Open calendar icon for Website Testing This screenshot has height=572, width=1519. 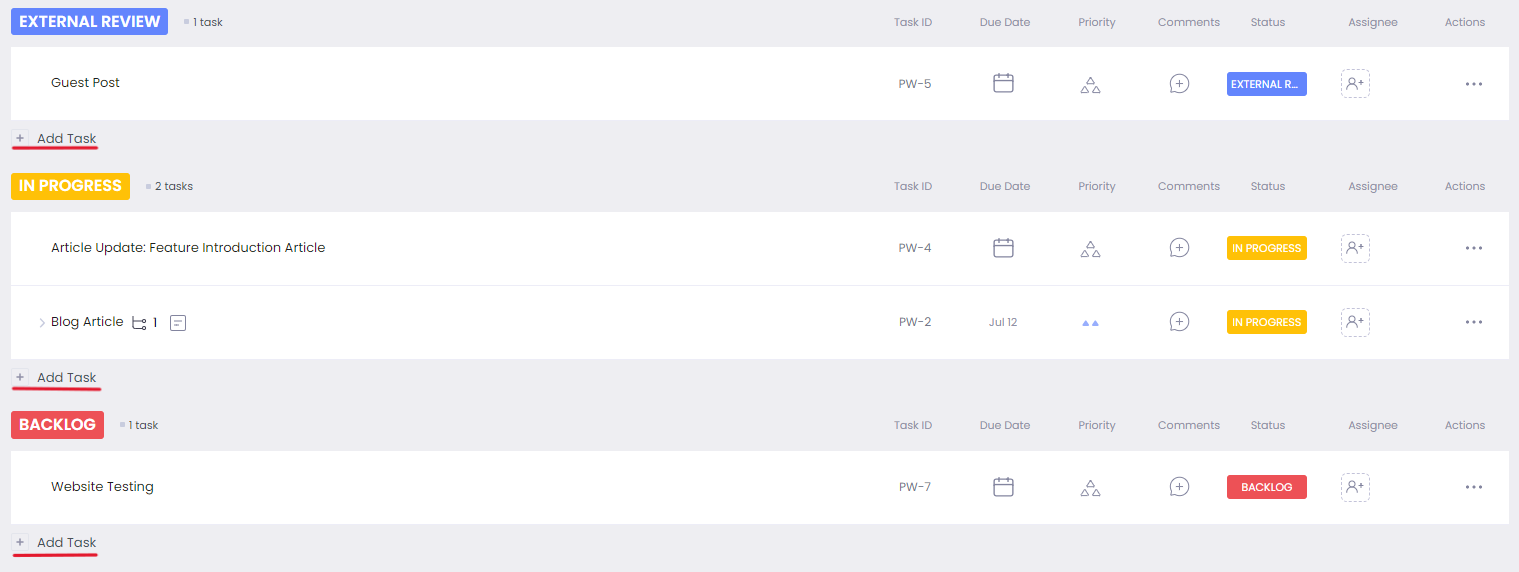pyautogui.click(x=1003, y=487)
